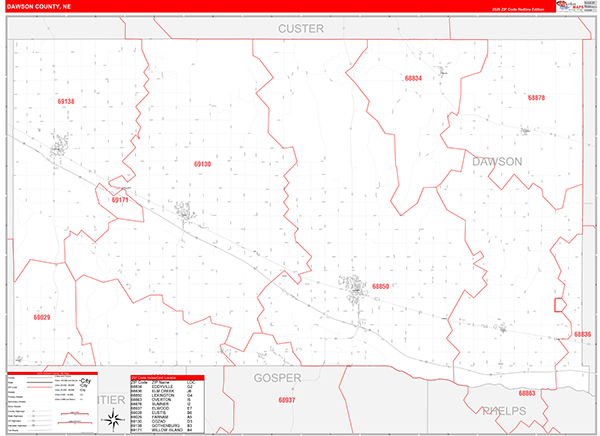
Task: Click the ZIP Code boundary line sample in legend
Action: (39, 387)
